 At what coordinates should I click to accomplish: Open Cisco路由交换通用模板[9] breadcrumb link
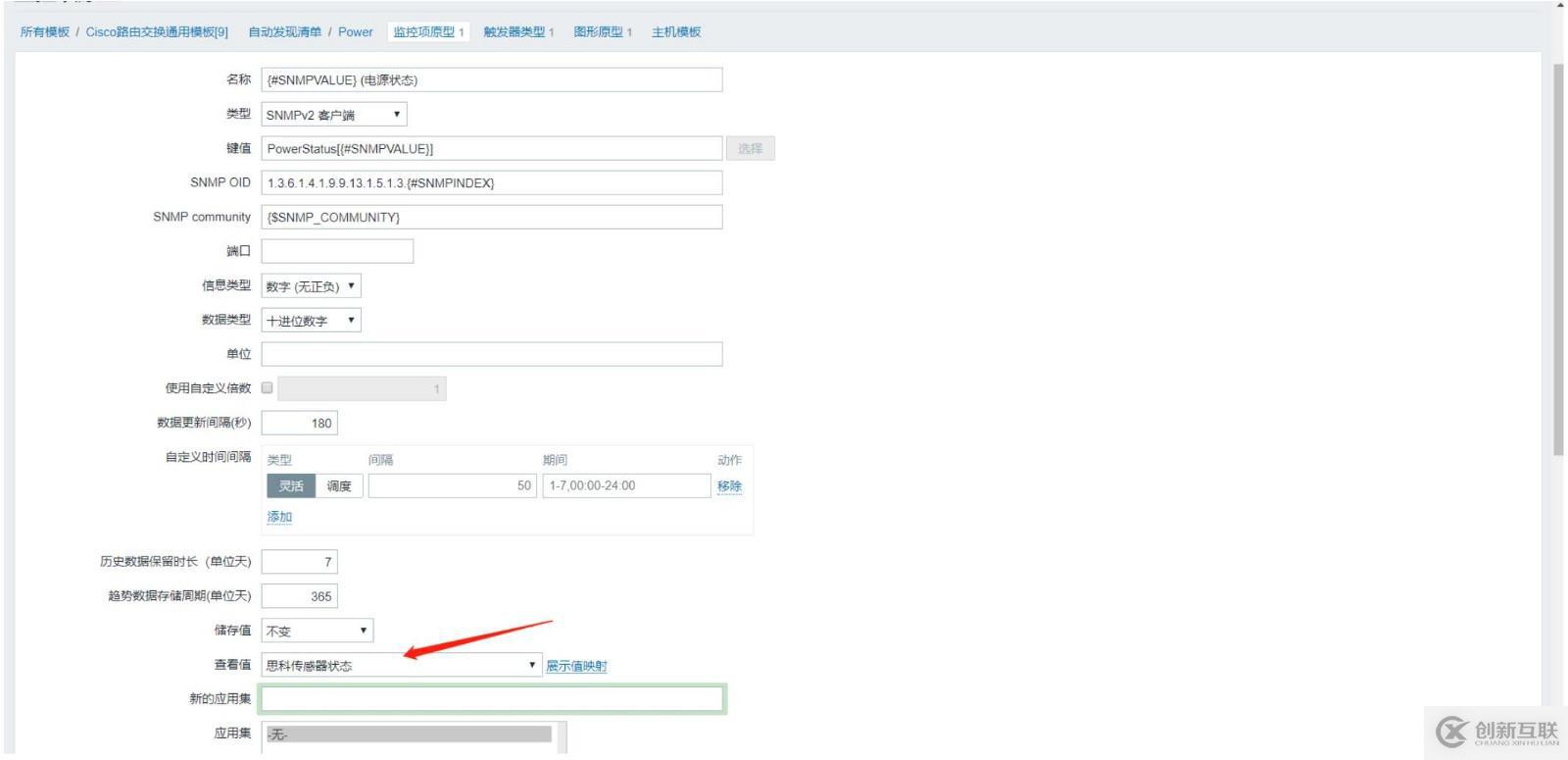pos(157,32)
